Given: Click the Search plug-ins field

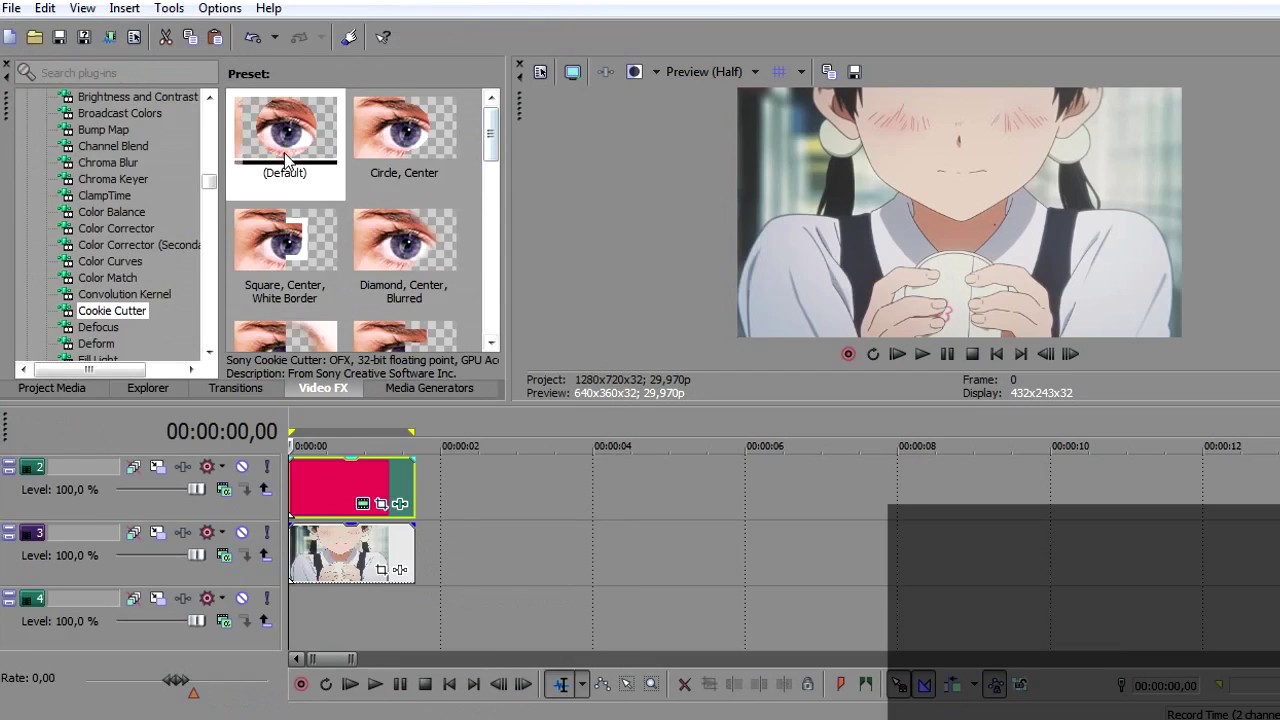Looking at the screenshot, I should coord(116,73).
